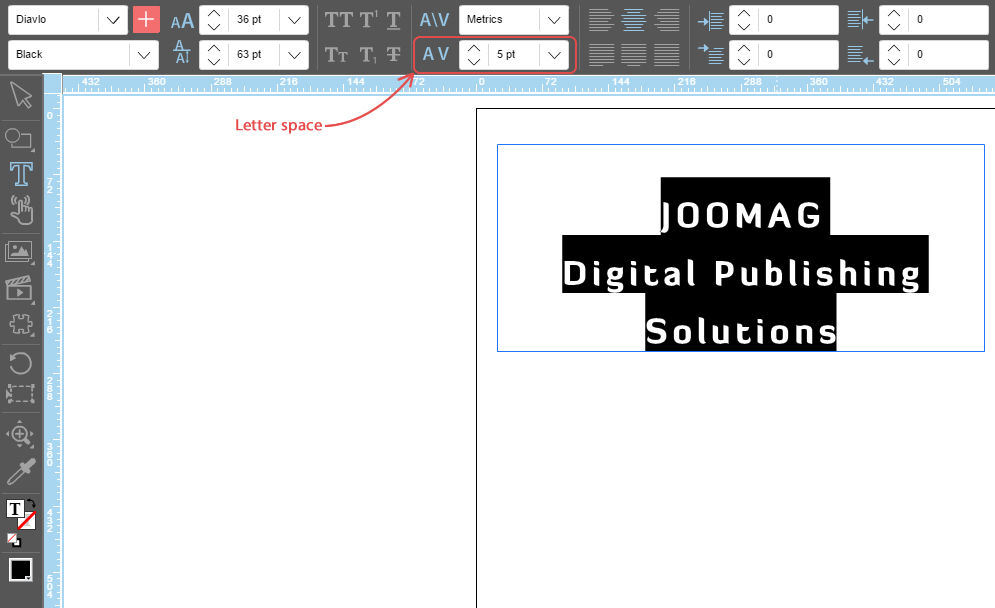This screenshot has height=608, width=995.
Task: Select the Shape tool
Action: pos(20,137)
